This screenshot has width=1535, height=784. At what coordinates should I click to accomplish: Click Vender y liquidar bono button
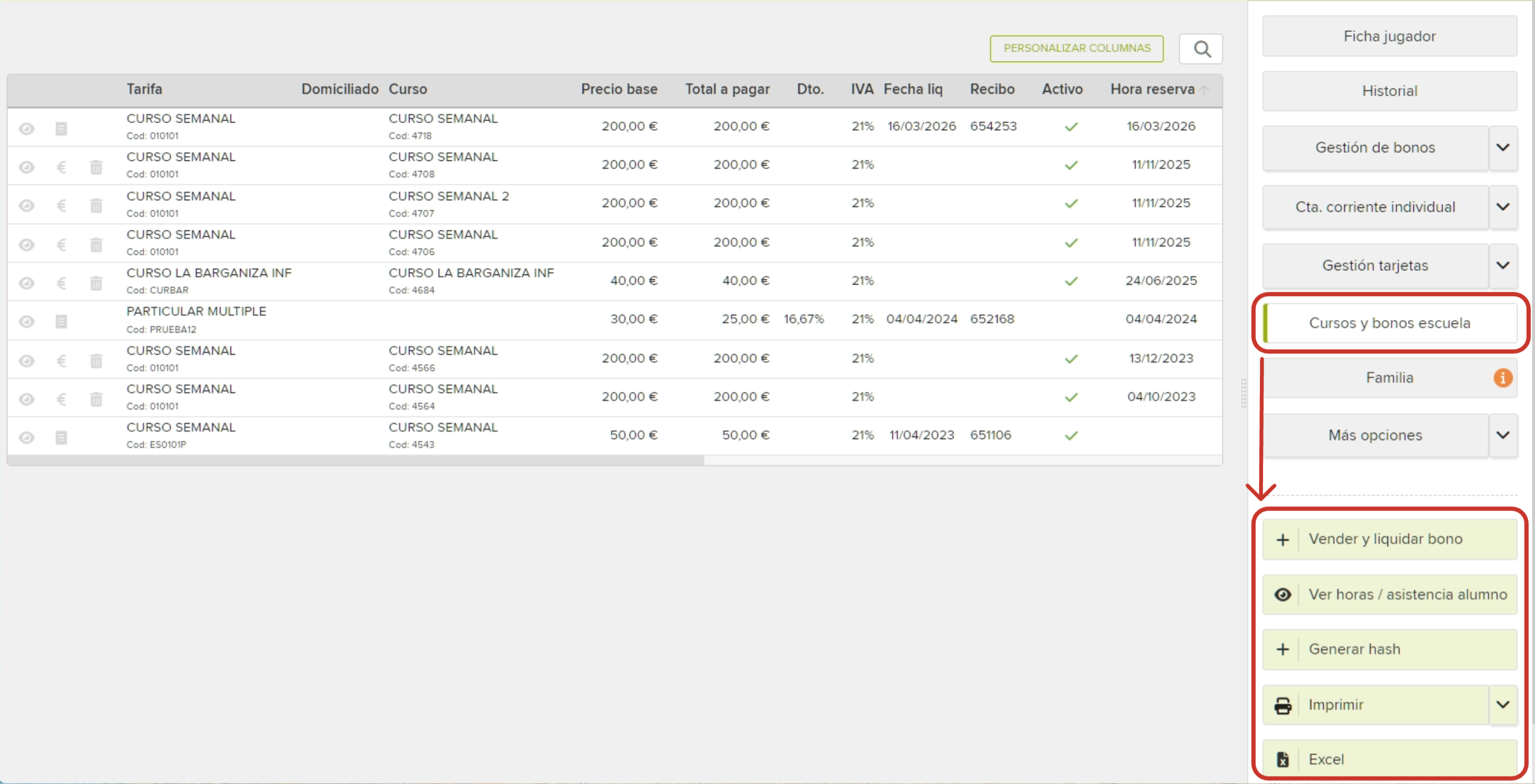tap(1389, 539)
